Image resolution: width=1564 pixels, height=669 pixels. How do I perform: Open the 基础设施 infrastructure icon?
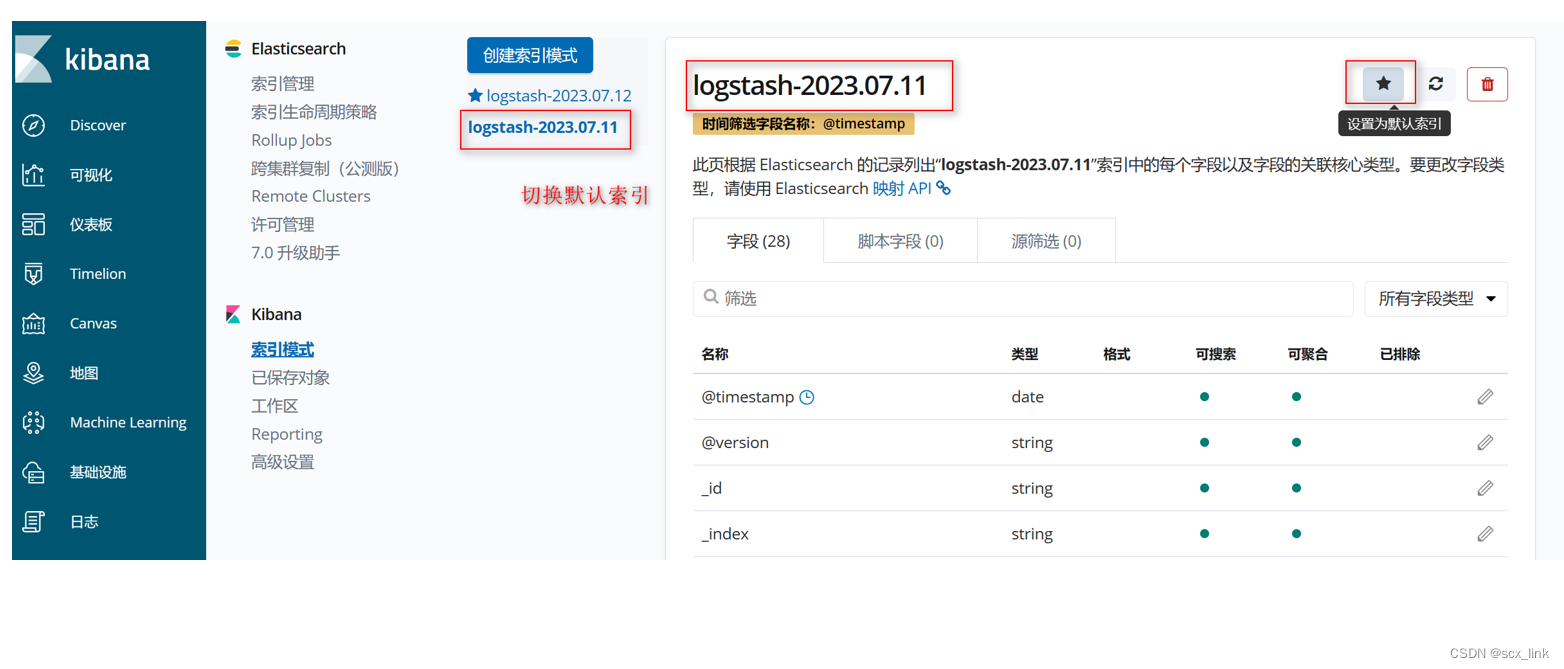coord(34,472)
